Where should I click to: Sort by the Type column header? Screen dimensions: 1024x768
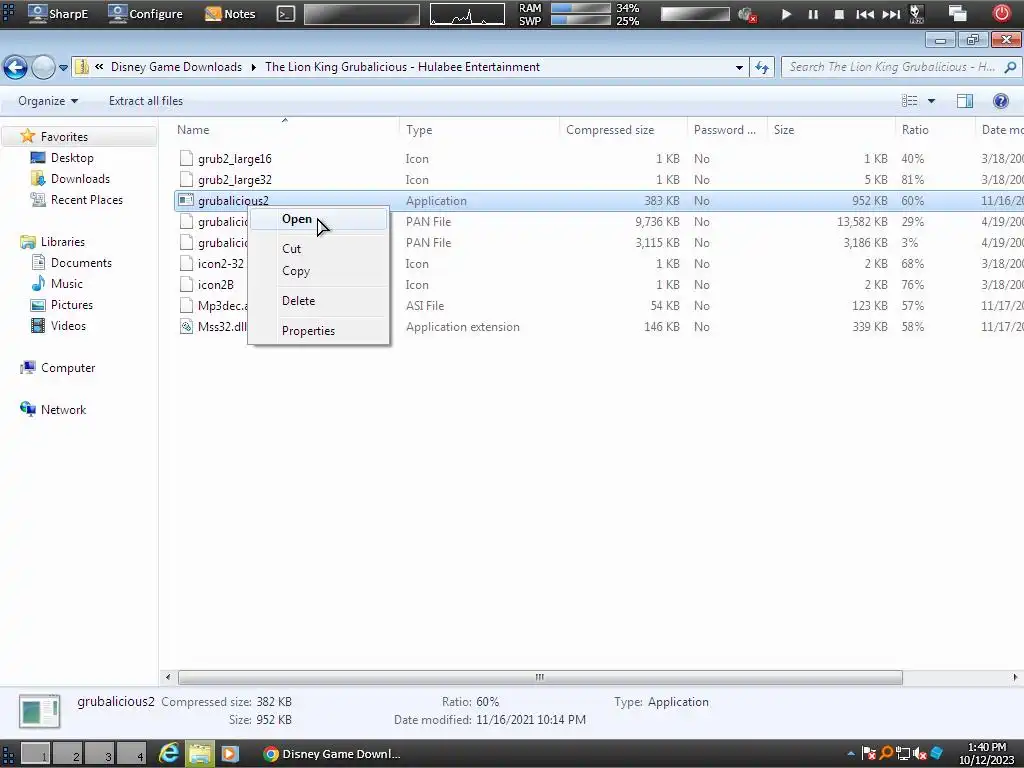pos(479,130)
